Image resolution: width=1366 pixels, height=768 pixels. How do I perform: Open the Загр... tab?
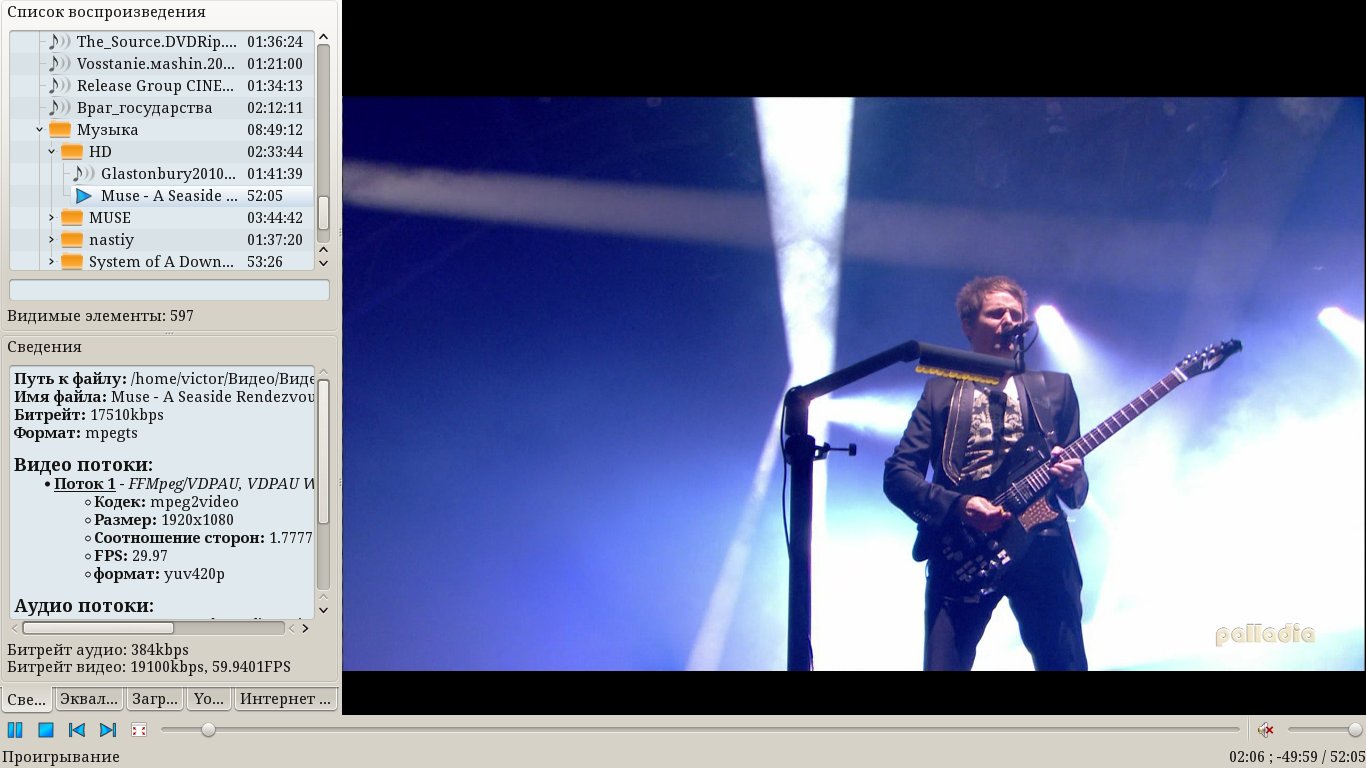pyautogui.click(x=155, y=699)
